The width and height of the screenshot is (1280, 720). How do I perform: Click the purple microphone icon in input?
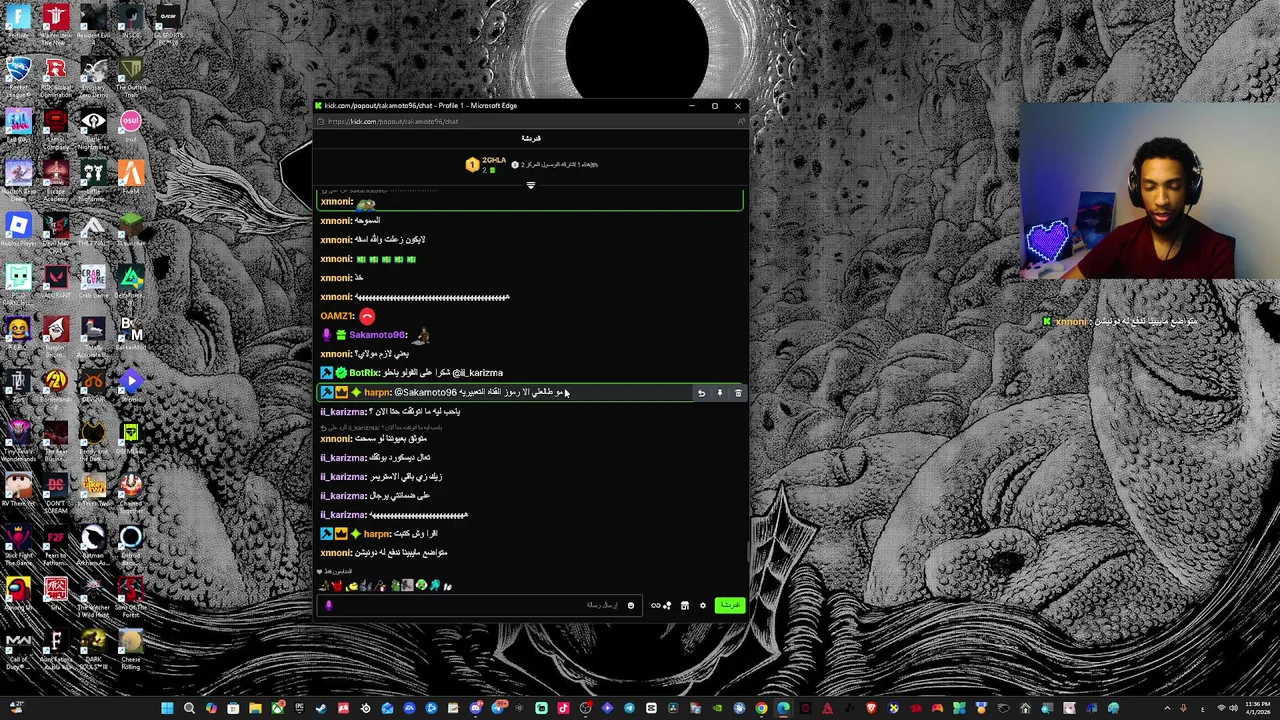click(x=328, y=605)
